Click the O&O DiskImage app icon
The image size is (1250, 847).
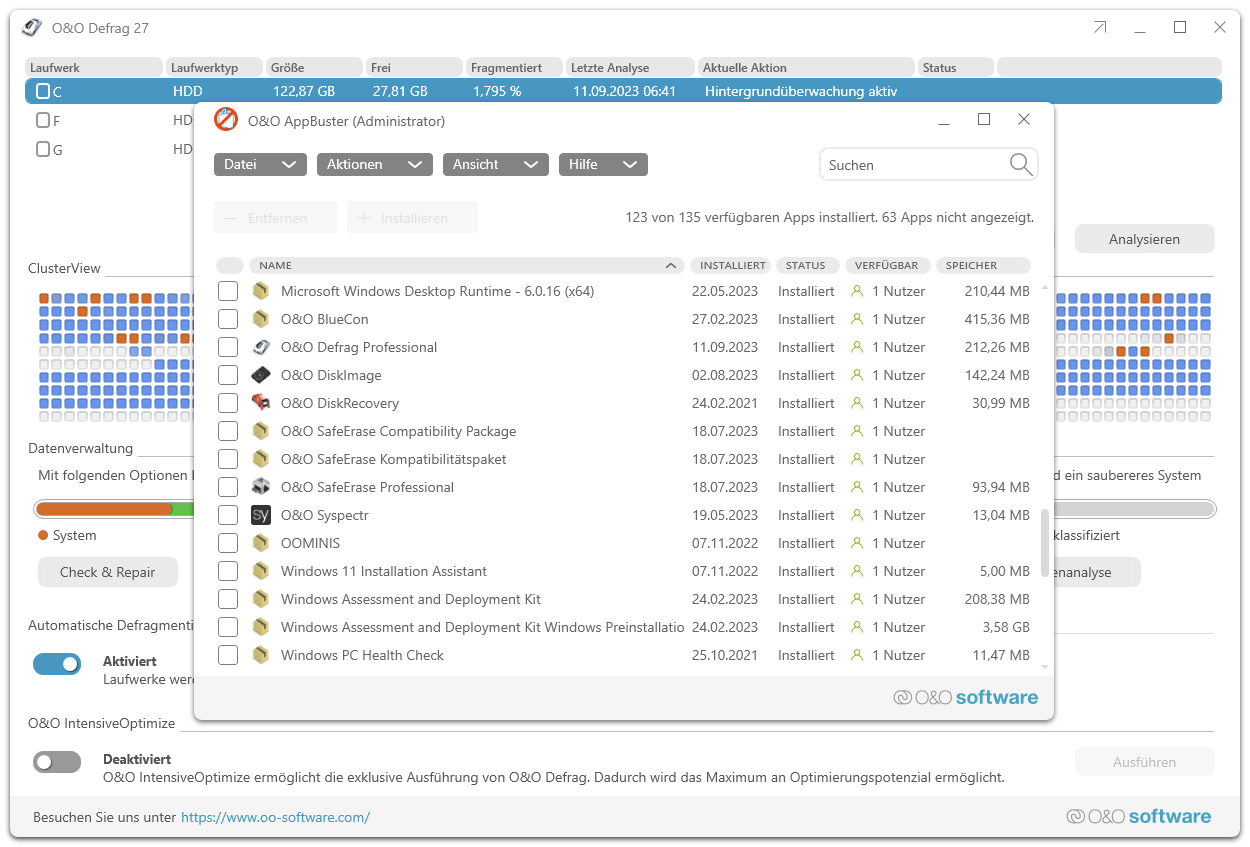261,375
